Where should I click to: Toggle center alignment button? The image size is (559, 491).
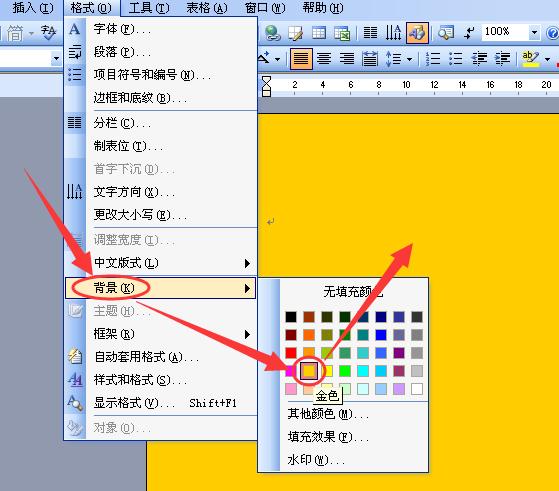(x=324, y=58)
